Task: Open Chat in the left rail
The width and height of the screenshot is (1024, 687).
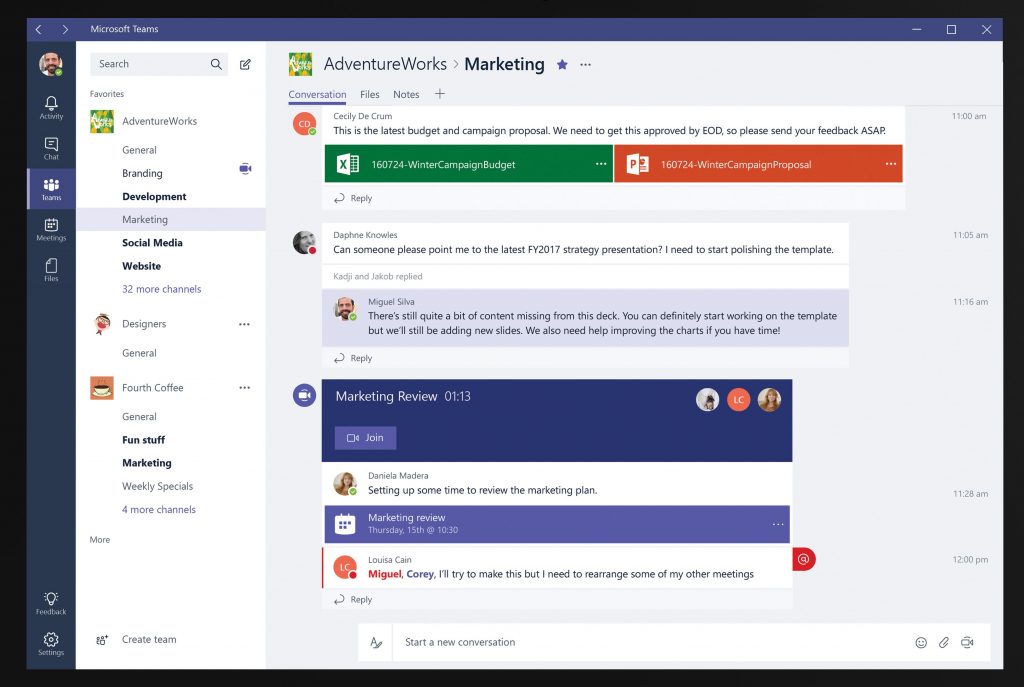Action: [51, 147]
